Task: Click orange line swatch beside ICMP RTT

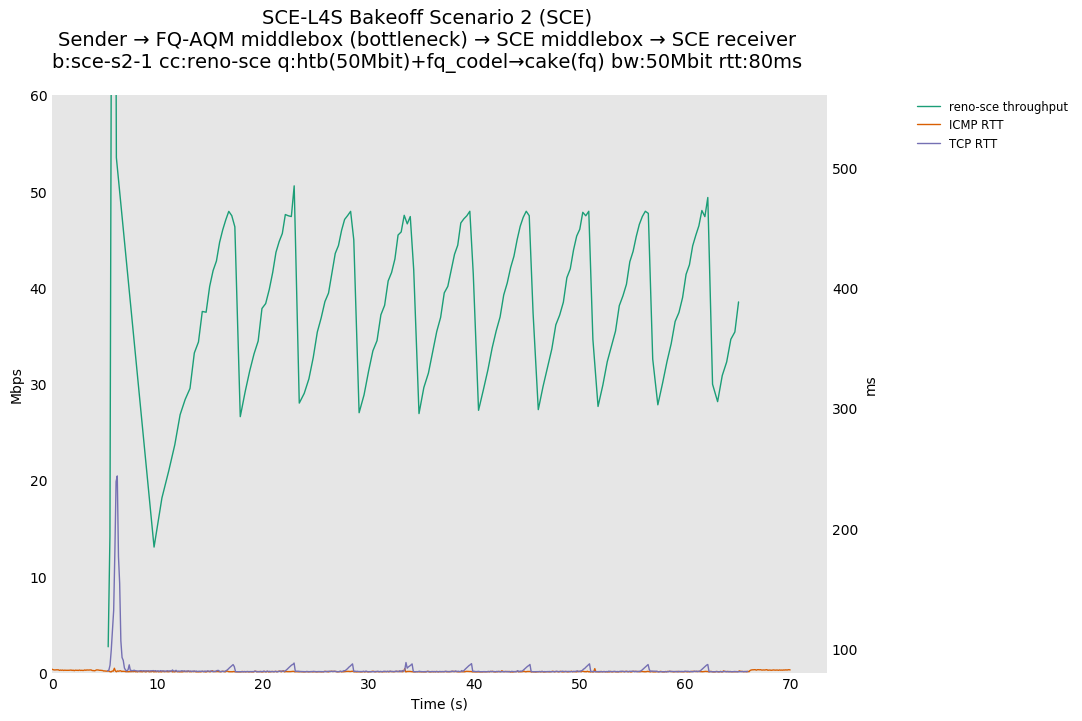Action: 929,125
